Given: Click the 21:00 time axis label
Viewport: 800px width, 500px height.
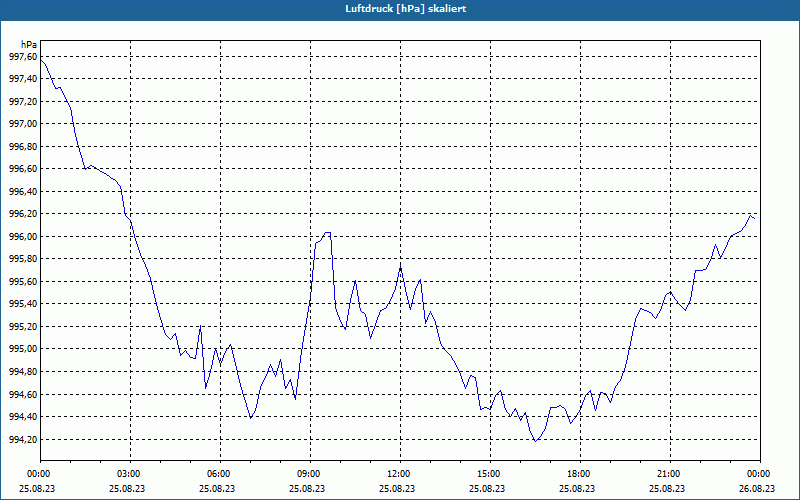Looking at the screenshot, I should tap(670, 474).
